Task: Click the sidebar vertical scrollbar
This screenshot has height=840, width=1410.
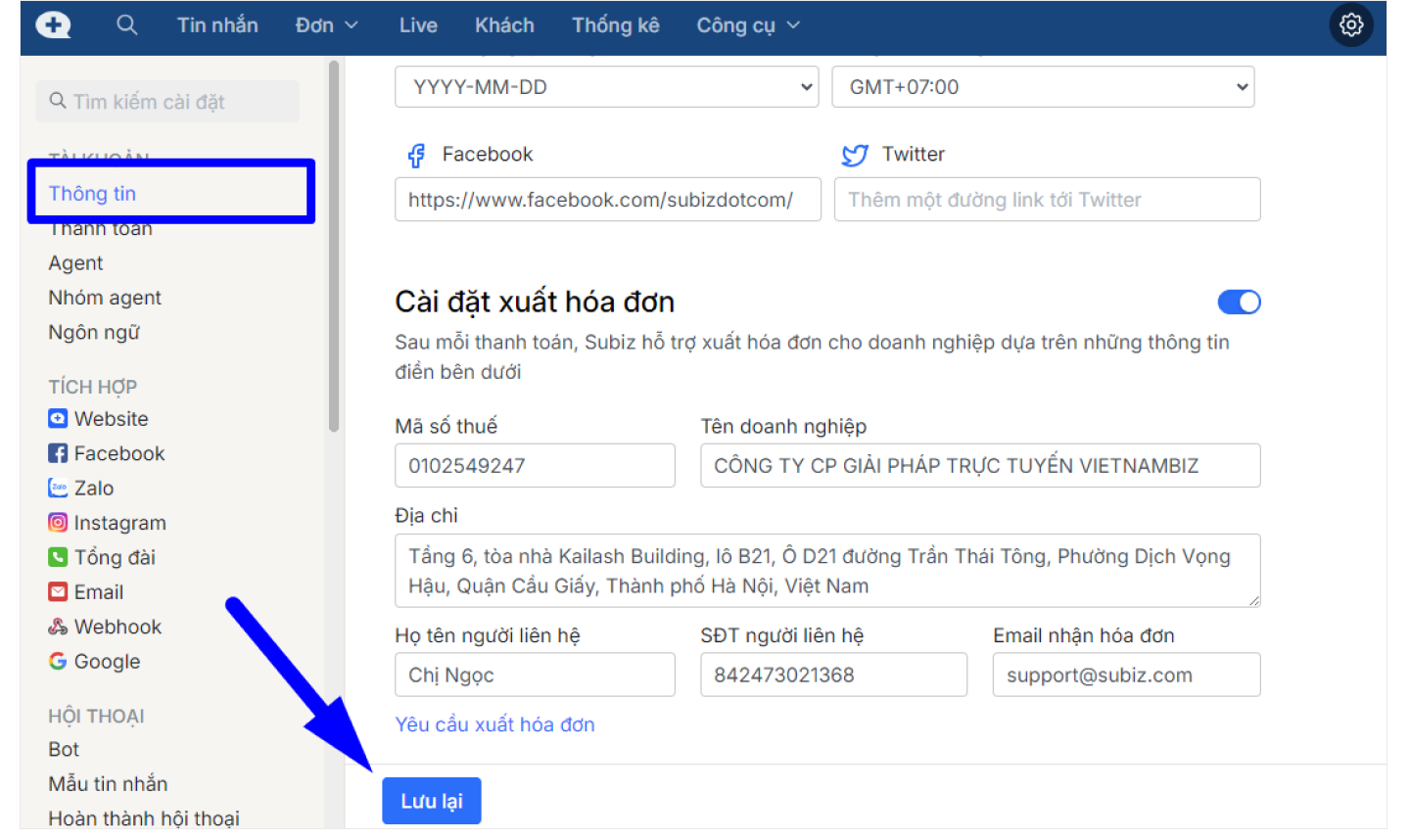Action: [334, 245]
